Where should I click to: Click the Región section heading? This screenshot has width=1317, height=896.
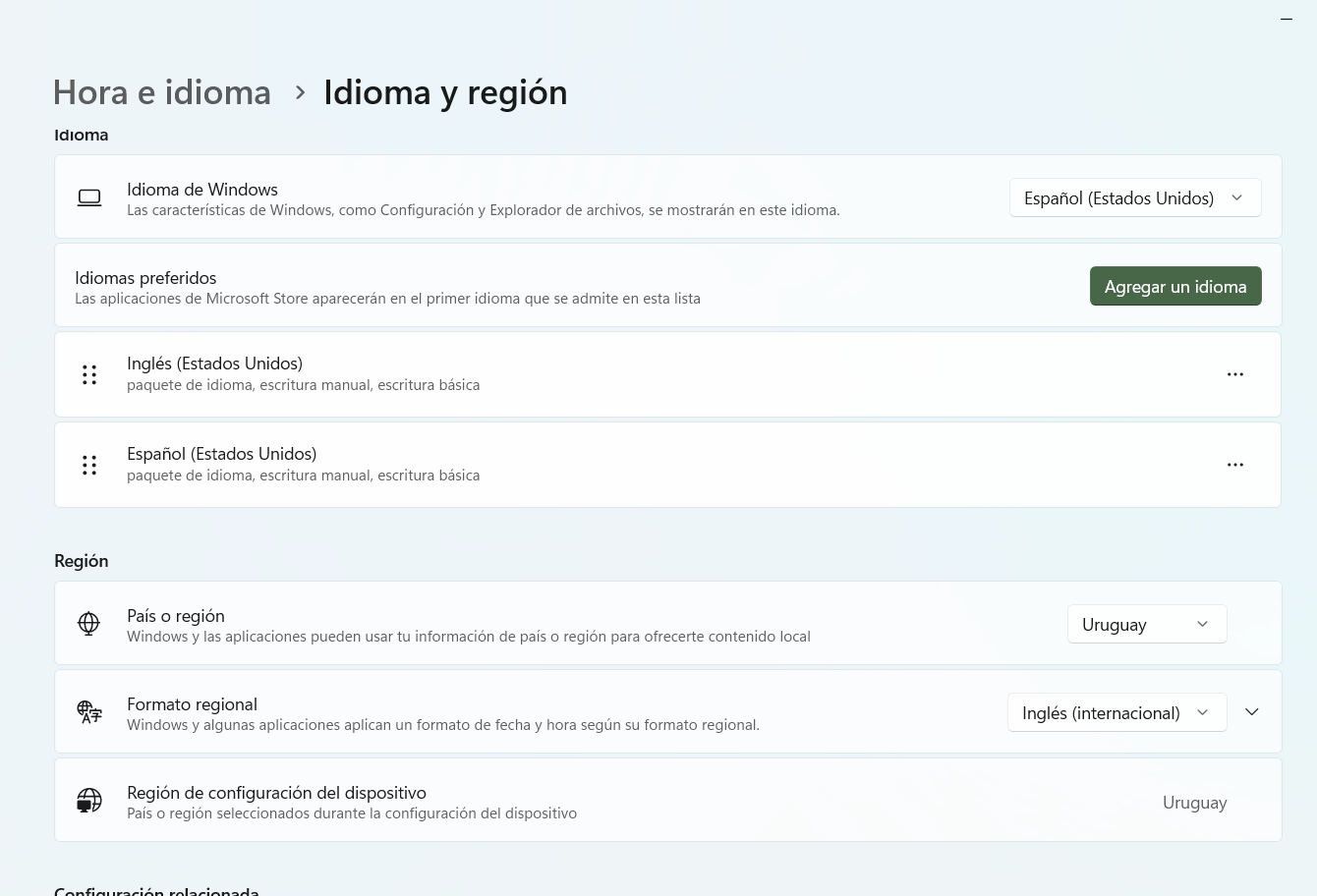(81, 560)
